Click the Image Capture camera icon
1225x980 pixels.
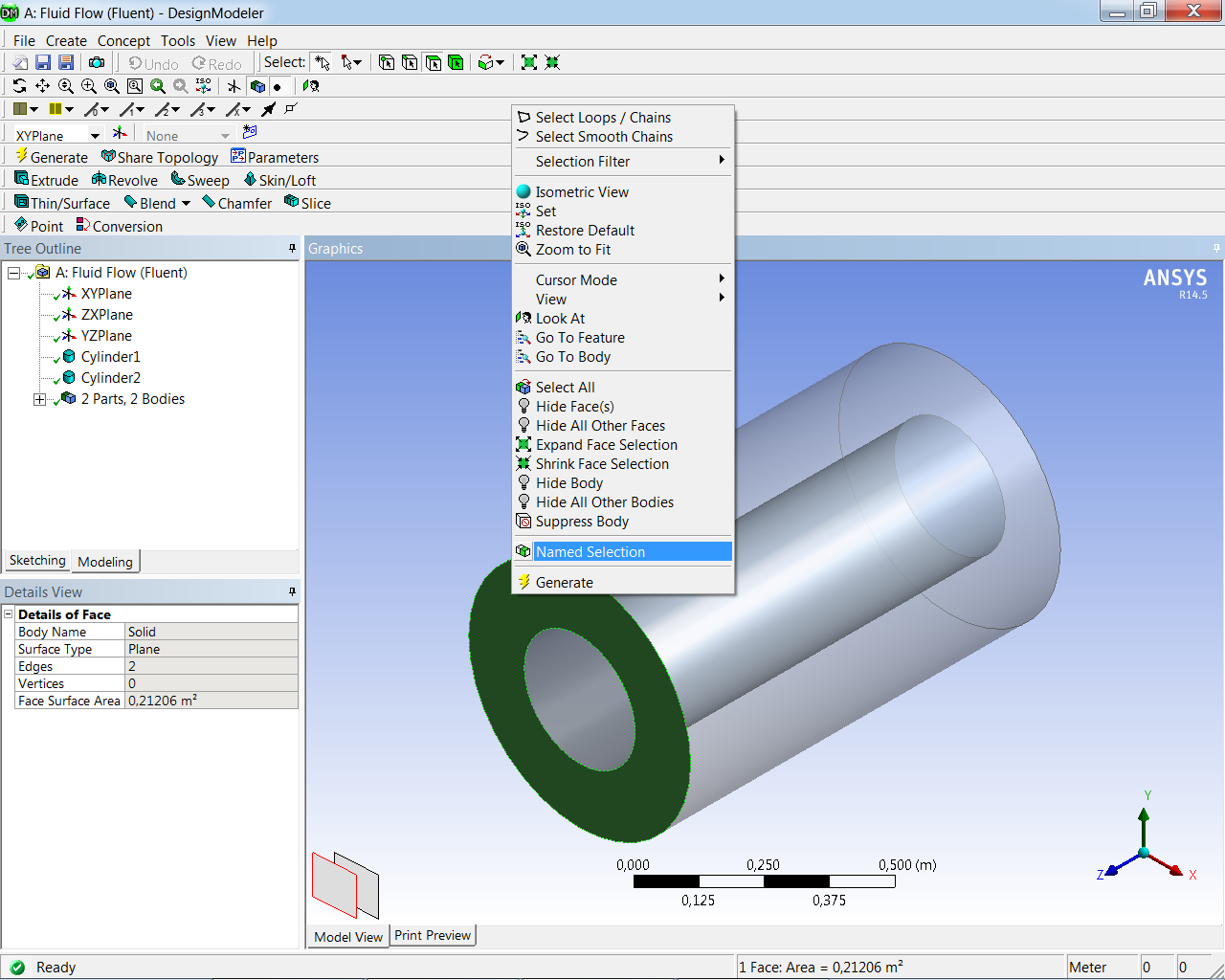click(97, 62)
